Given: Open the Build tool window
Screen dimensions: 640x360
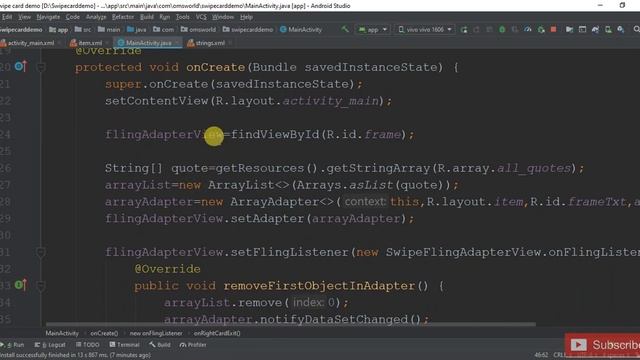Looking at the screenshot, I should point(160,345).
